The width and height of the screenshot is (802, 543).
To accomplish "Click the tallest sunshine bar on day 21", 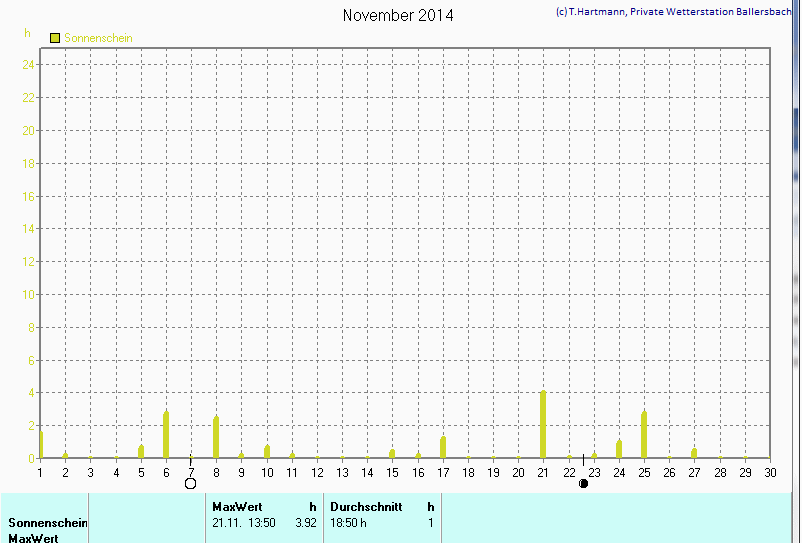I will point(543,424).
